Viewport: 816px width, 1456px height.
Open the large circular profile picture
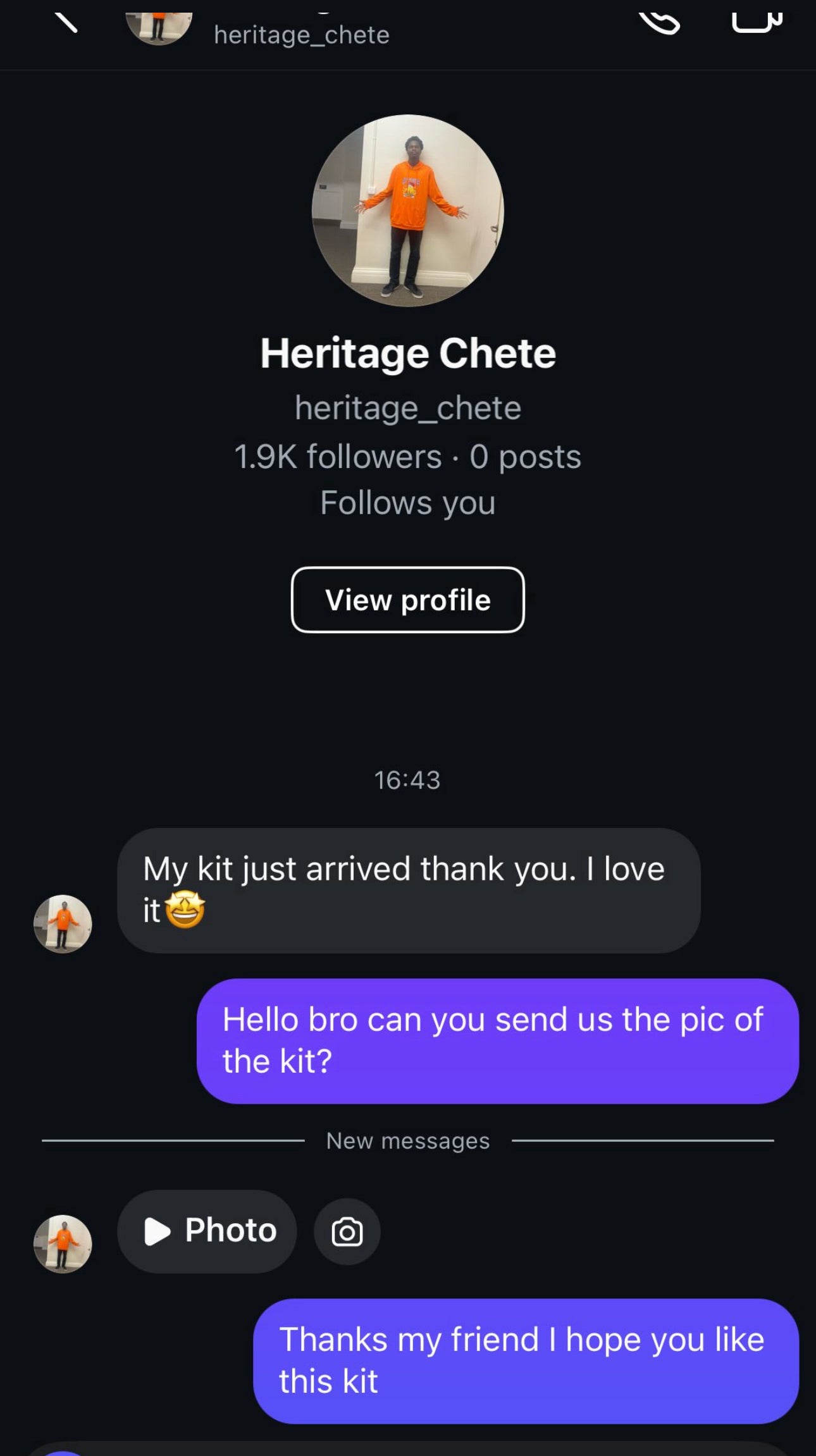[407, 210]
